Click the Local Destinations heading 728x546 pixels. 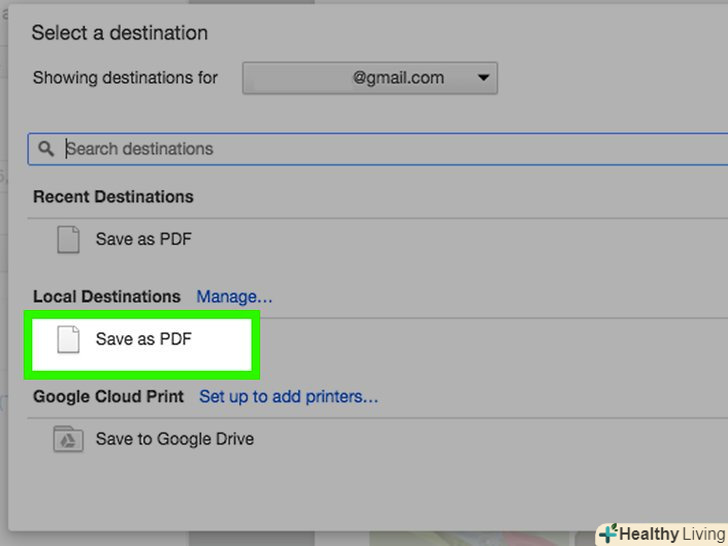coord(107,297)
